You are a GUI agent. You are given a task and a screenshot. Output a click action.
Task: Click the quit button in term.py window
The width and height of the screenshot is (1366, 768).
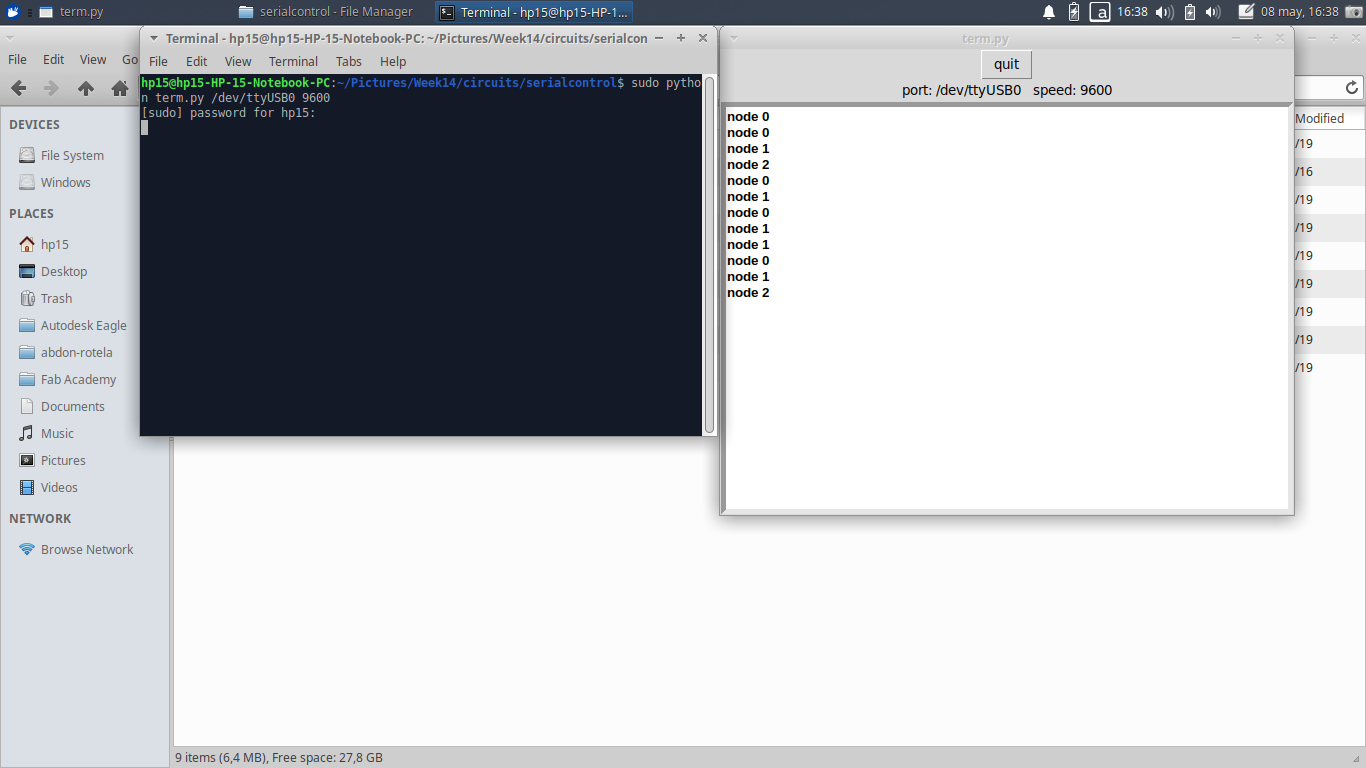(x=1006, y=64)
